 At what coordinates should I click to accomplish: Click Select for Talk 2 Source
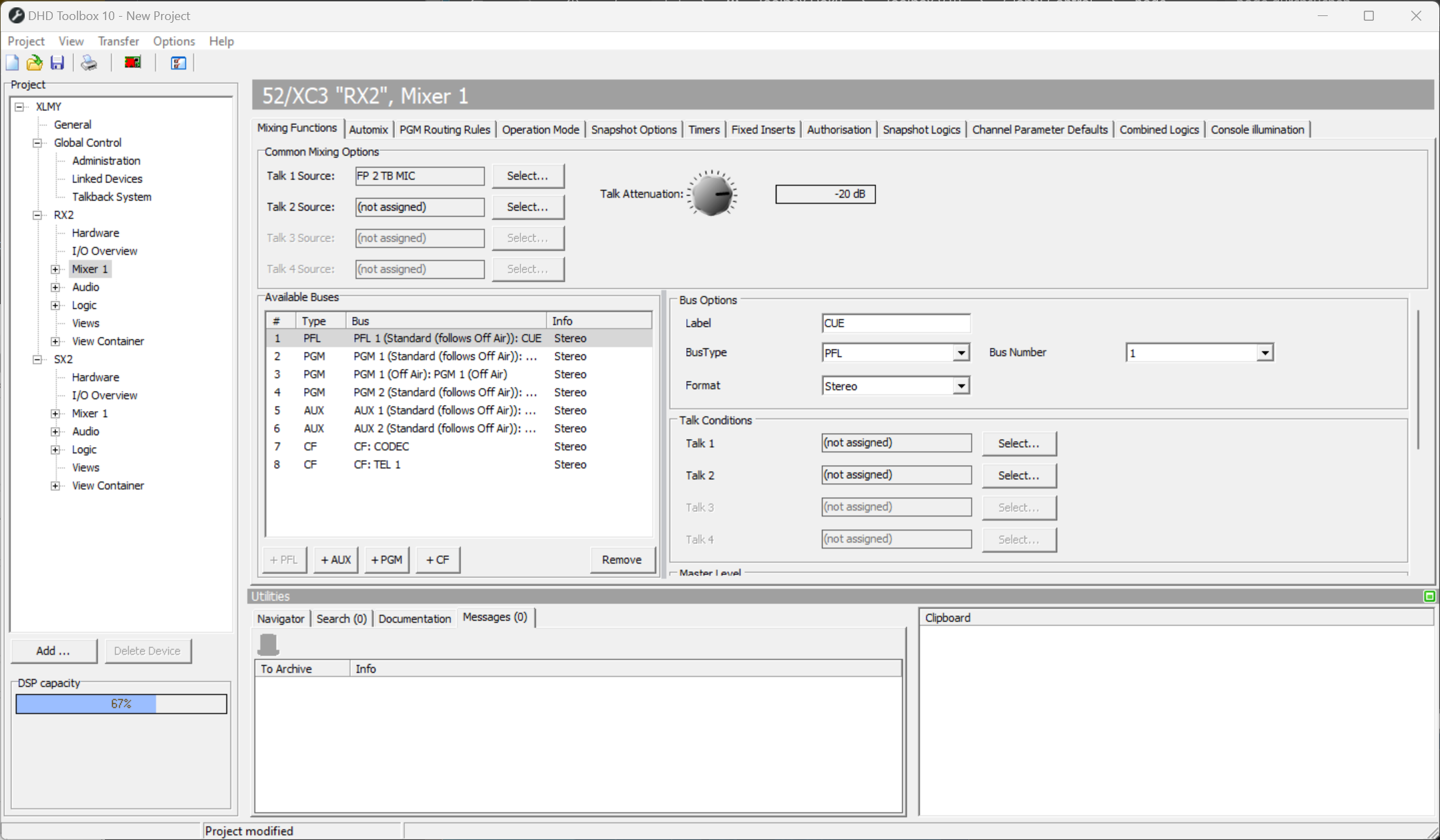528,206
